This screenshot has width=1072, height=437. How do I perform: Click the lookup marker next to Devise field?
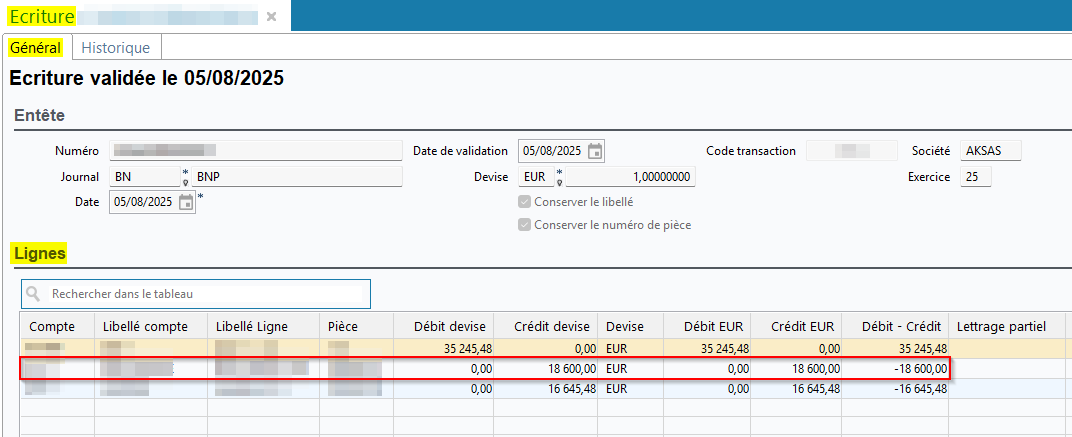pos(559,177)
